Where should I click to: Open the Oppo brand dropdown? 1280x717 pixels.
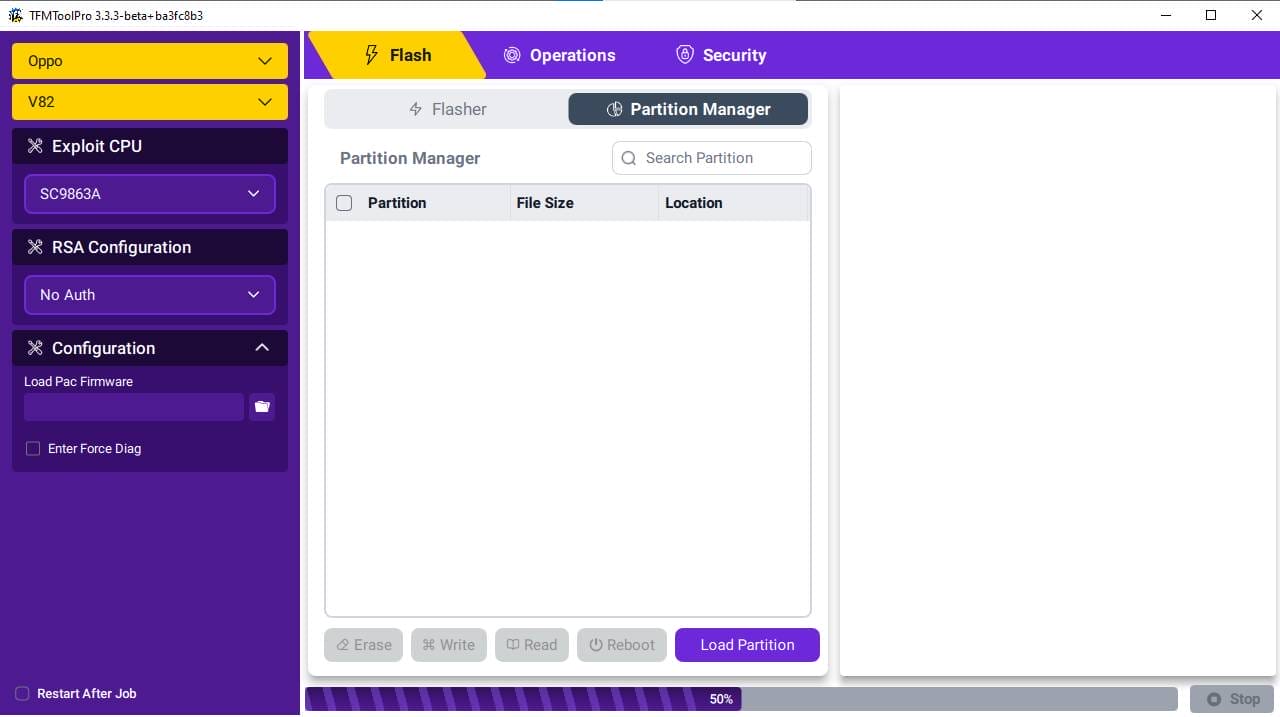(149, 61)
